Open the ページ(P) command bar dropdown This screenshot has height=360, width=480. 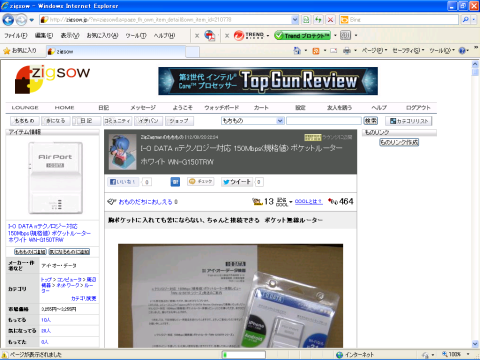(x=374, y=51)
